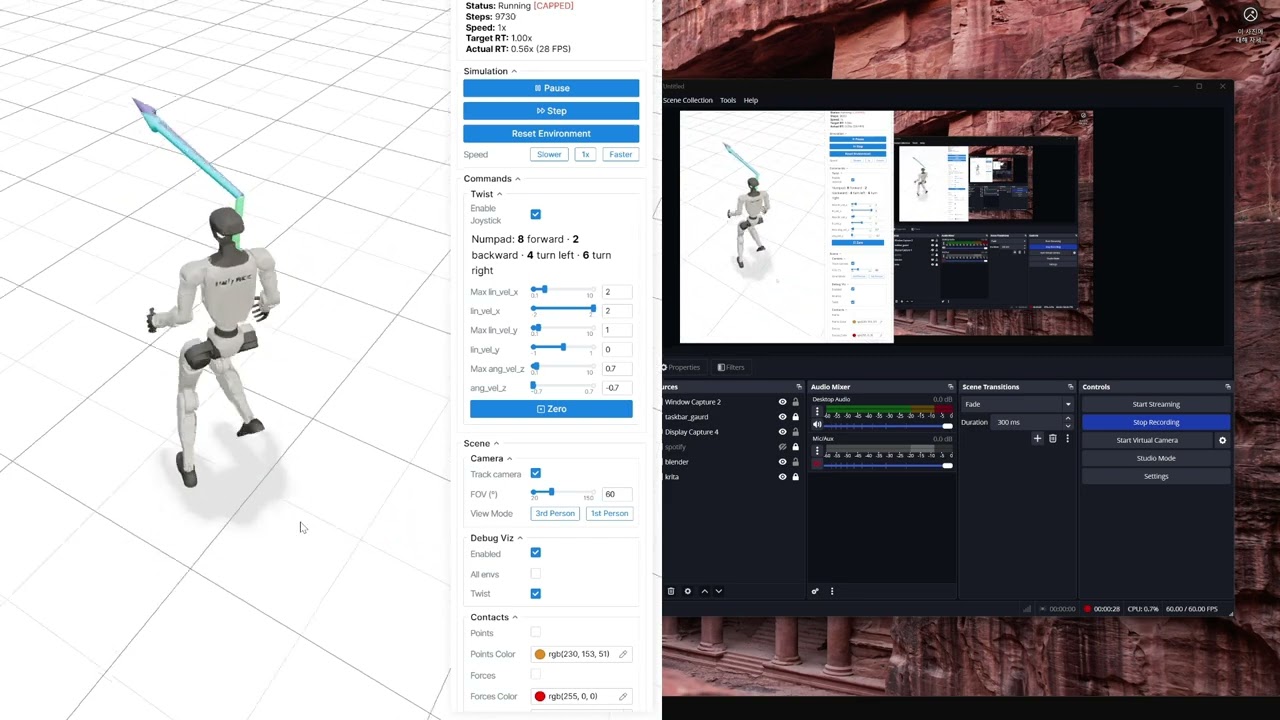
Task: Adjust the lin_vel_y slider
Action: [x=563, y=347]
